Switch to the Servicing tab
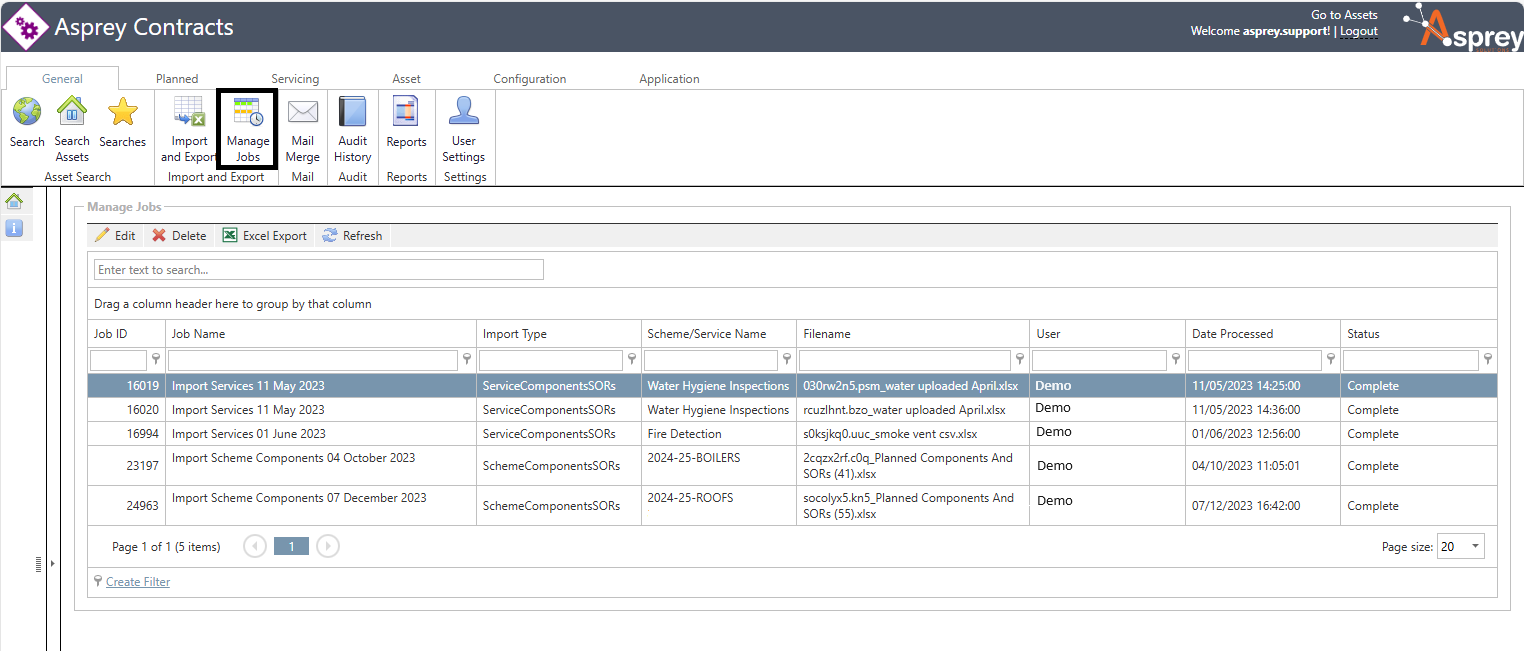Viewport: 1524px width, 651px height. pyautogui.click(x=295, y=79)
